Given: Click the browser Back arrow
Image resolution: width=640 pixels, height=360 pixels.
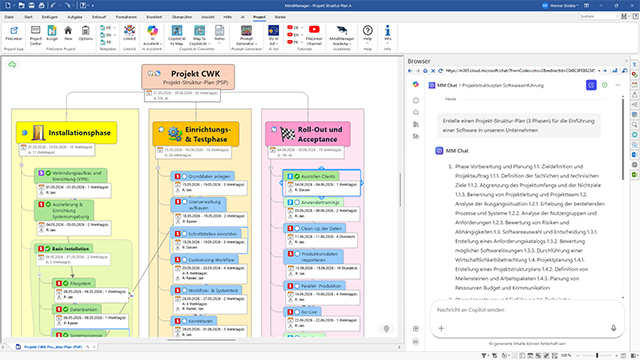Looking at the screenshot, I should (x=410, y=71).
